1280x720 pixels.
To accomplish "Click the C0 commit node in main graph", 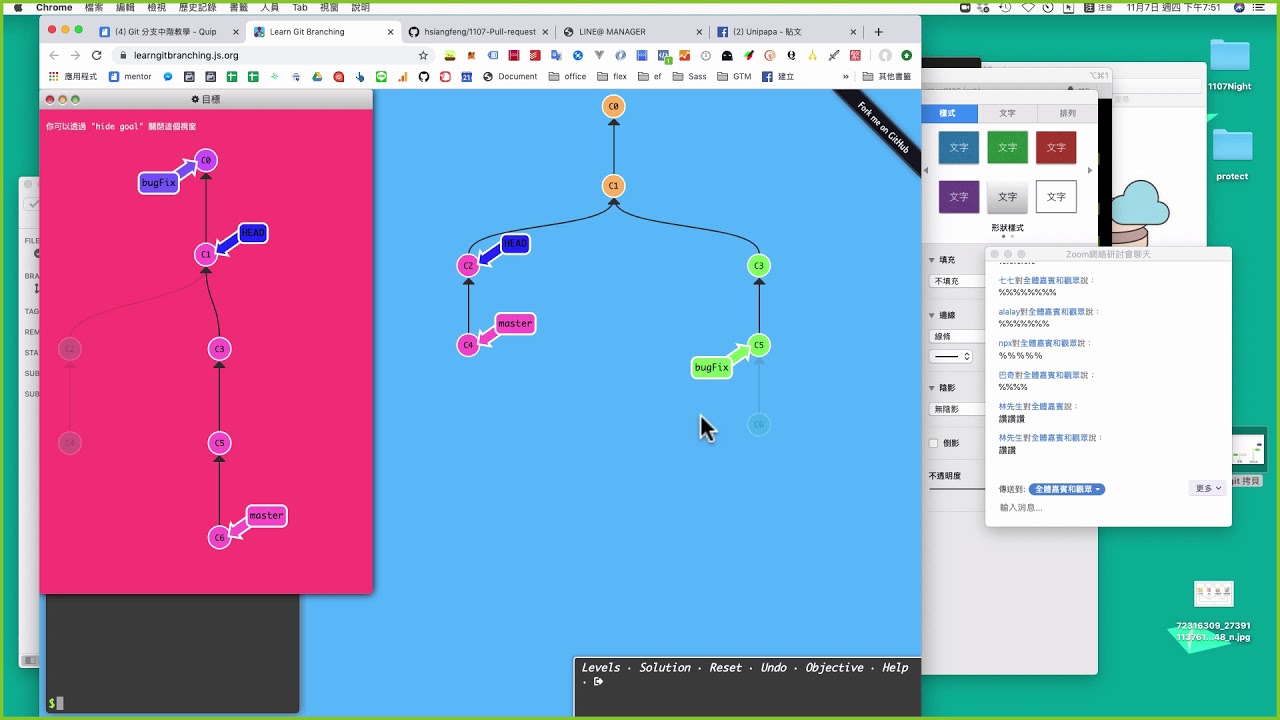I will coord(614,106).
